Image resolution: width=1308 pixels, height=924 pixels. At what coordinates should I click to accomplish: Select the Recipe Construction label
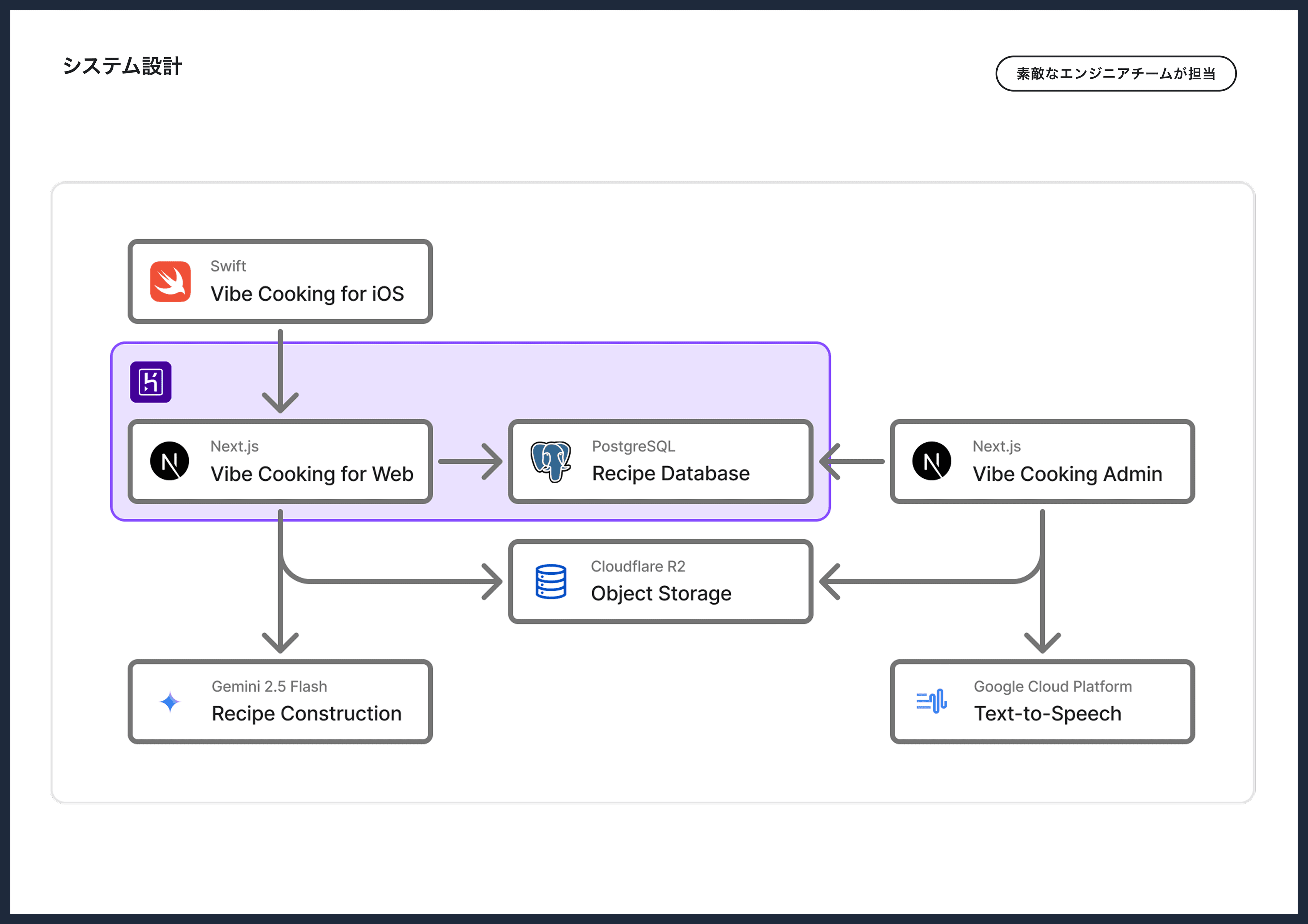[307, 713]
